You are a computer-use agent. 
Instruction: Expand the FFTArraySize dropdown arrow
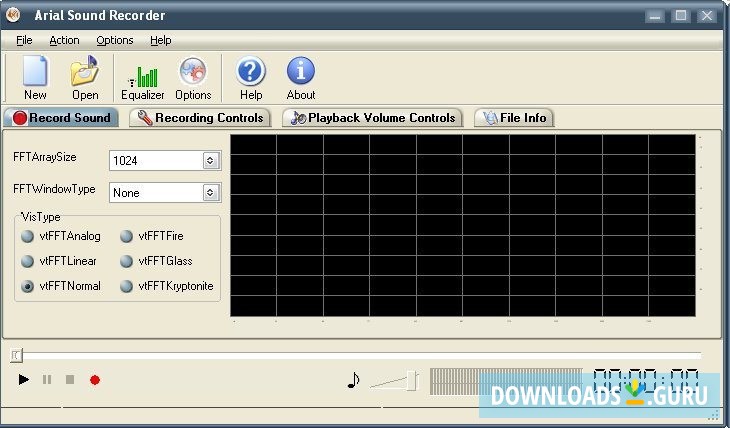[210, 161]
